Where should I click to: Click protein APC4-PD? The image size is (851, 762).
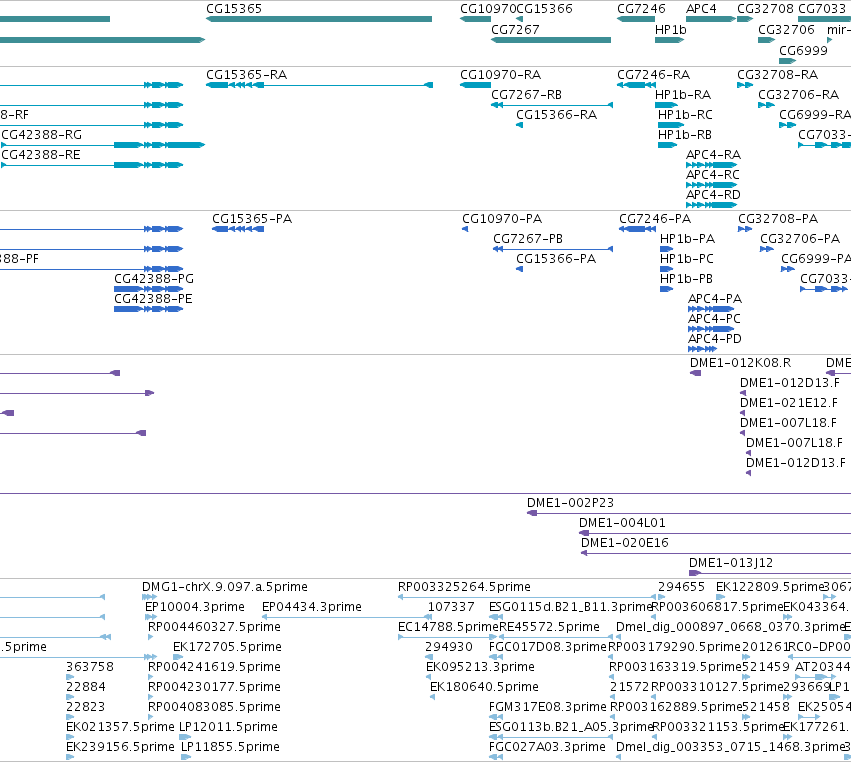click(715, 339)
